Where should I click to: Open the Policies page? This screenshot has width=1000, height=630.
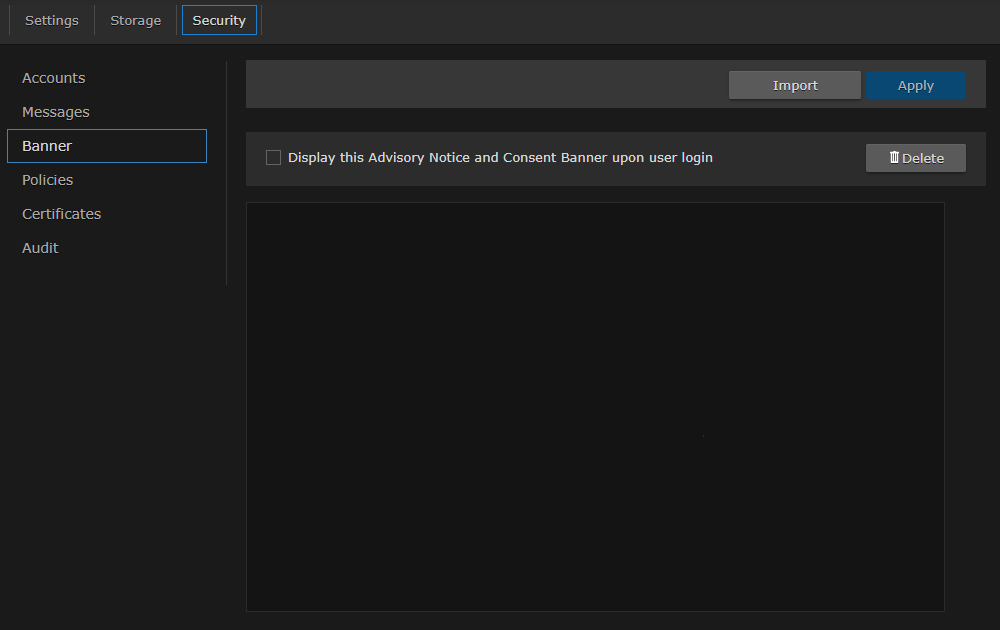[48, 180]
